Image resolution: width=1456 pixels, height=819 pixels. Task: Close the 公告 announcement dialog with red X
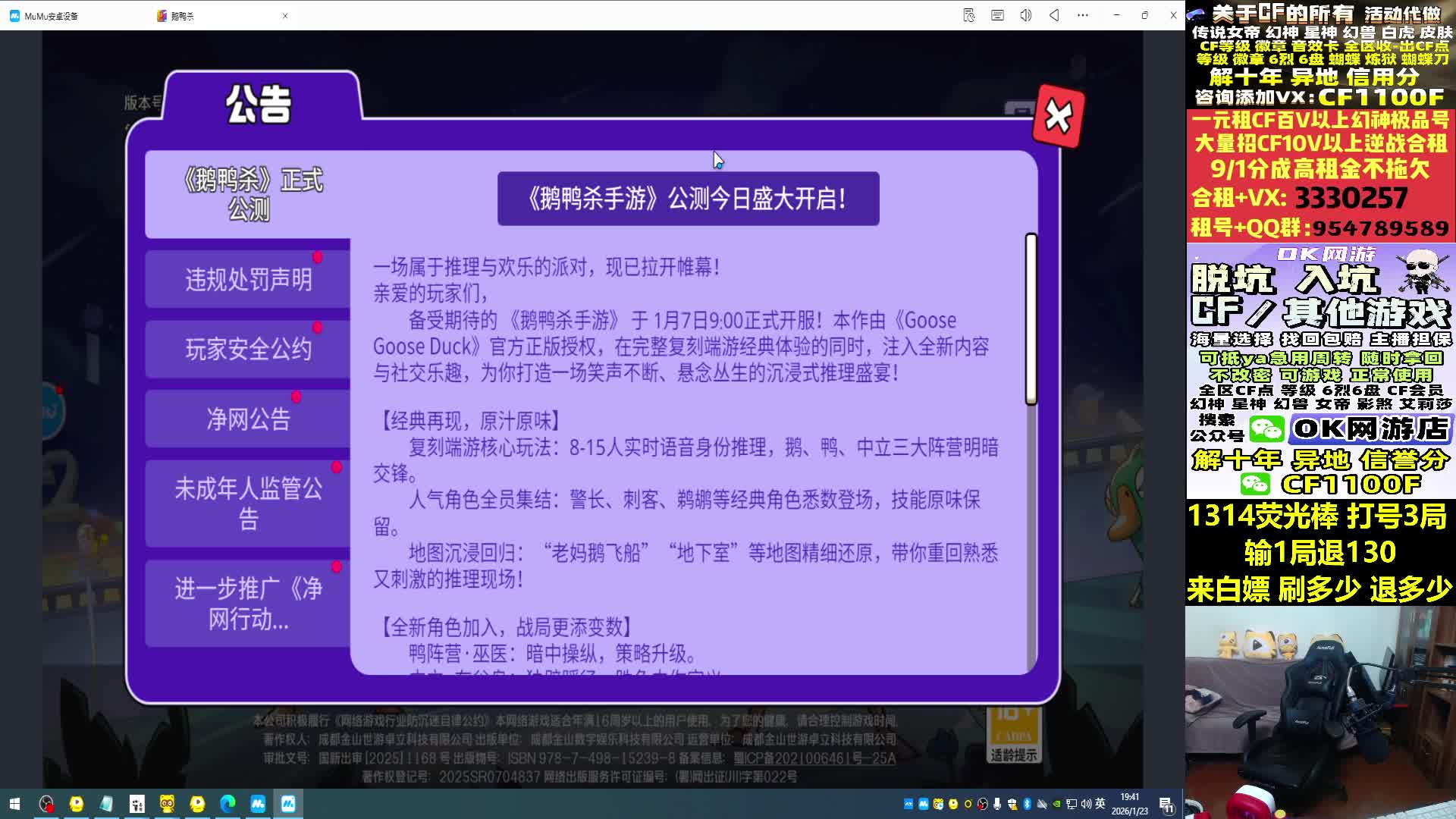(1059, 116)
